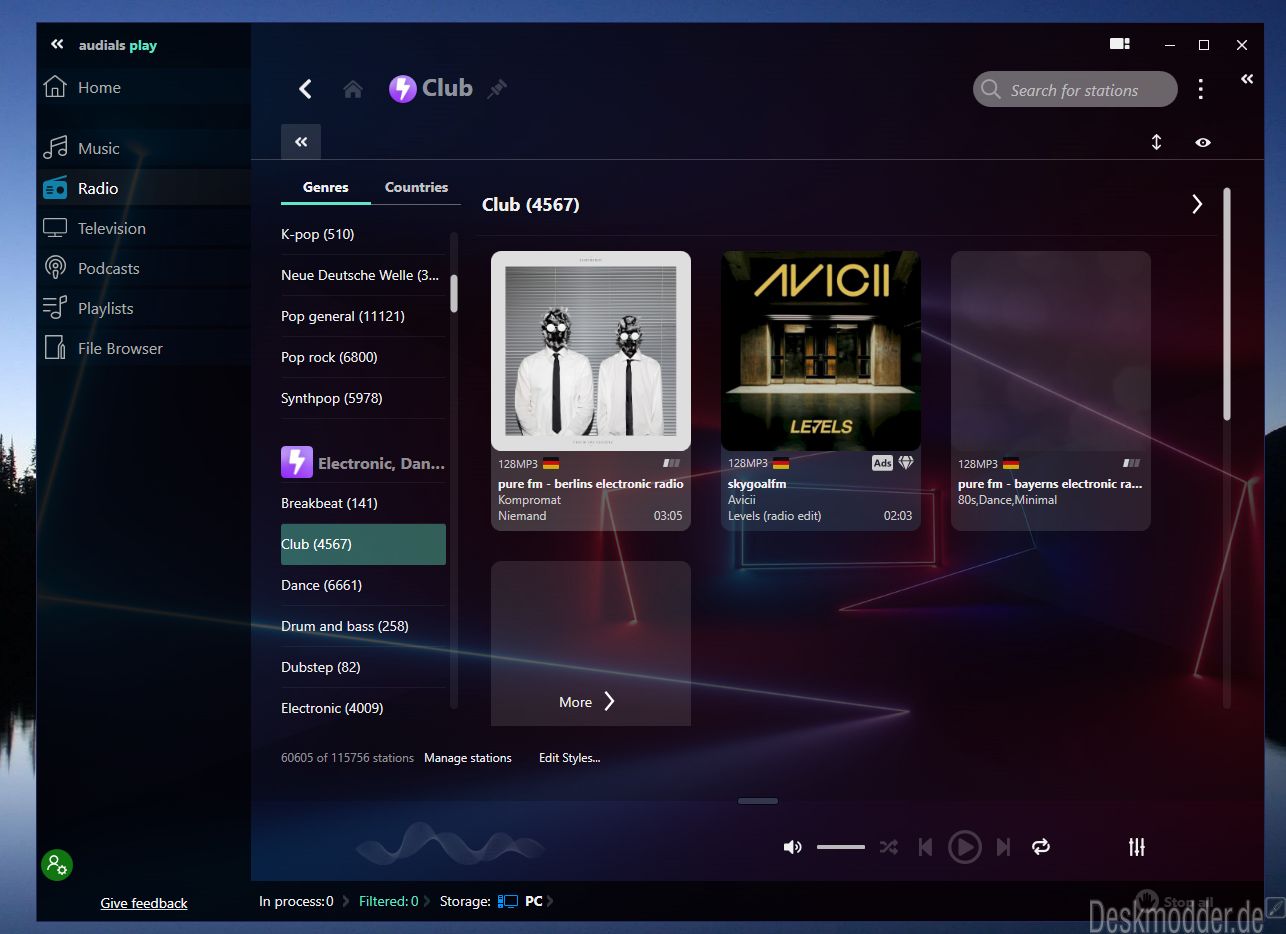Toggle shuffle playback

(x=888, y=847)
